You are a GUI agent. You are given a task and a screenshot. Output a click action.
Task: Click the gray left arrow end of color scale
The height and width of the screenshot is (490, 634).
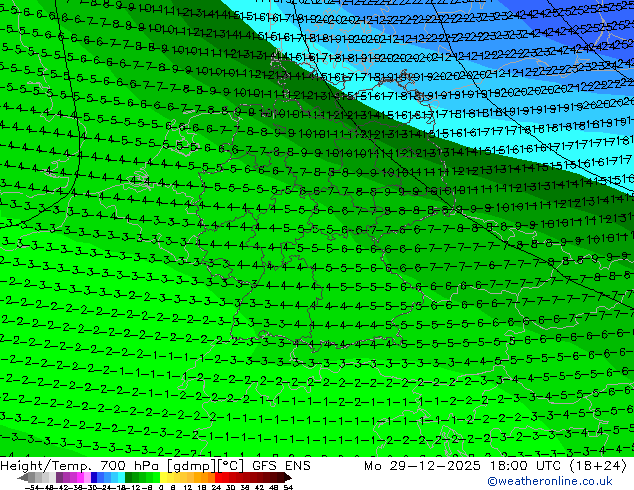[23, 477]
